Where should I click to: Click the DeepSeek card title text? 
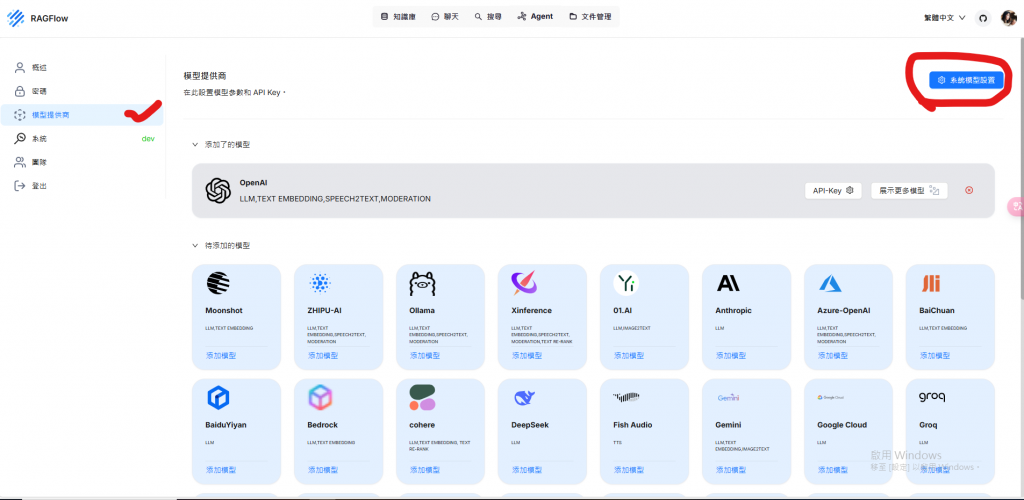[530, 425]
